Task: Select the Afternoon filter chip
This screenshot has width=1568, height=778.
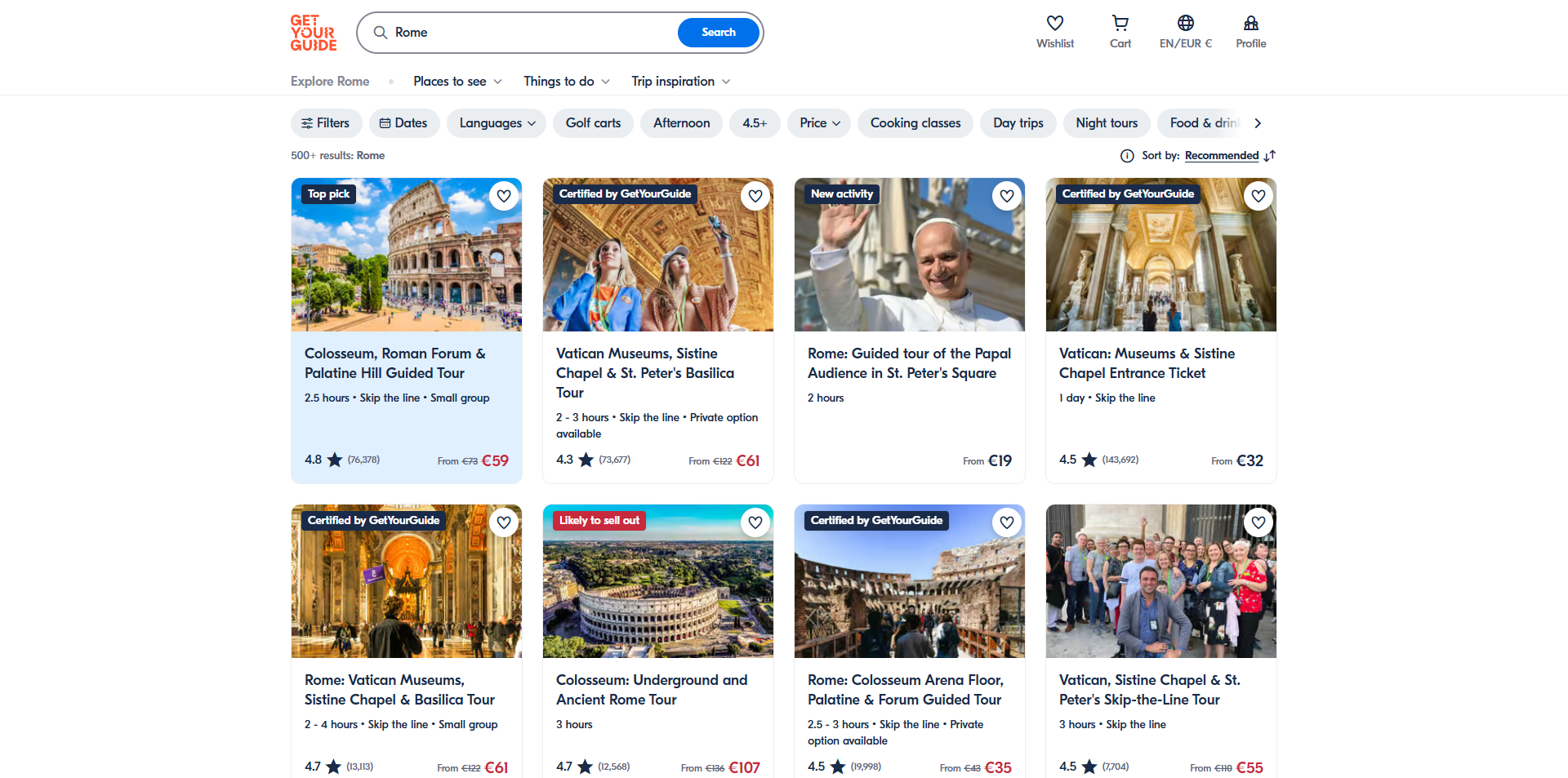Action: (x=681, y=123)
